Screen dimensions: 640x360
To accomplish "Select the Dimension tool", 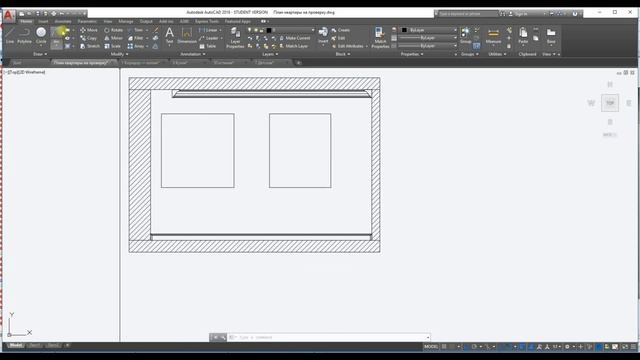I will (x=187, y=36).
